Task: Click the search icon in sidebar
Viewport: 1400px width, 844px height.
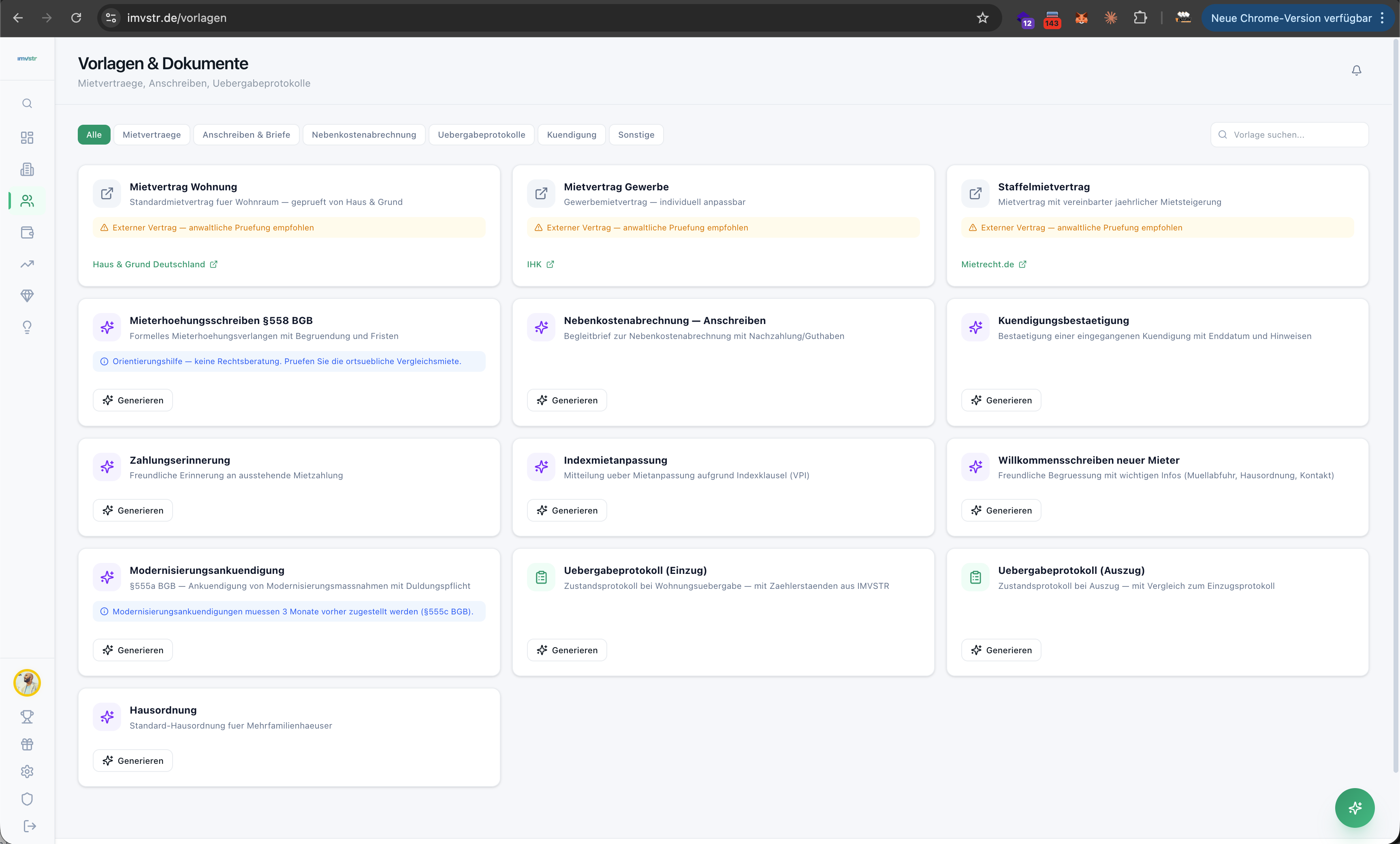Action: pyautogui.click(x=27, y=103)
